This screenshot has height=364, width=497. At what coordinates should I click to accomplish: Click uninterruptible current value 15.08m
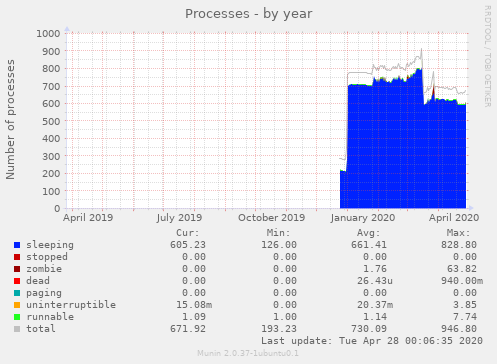(x=194, y=305)
